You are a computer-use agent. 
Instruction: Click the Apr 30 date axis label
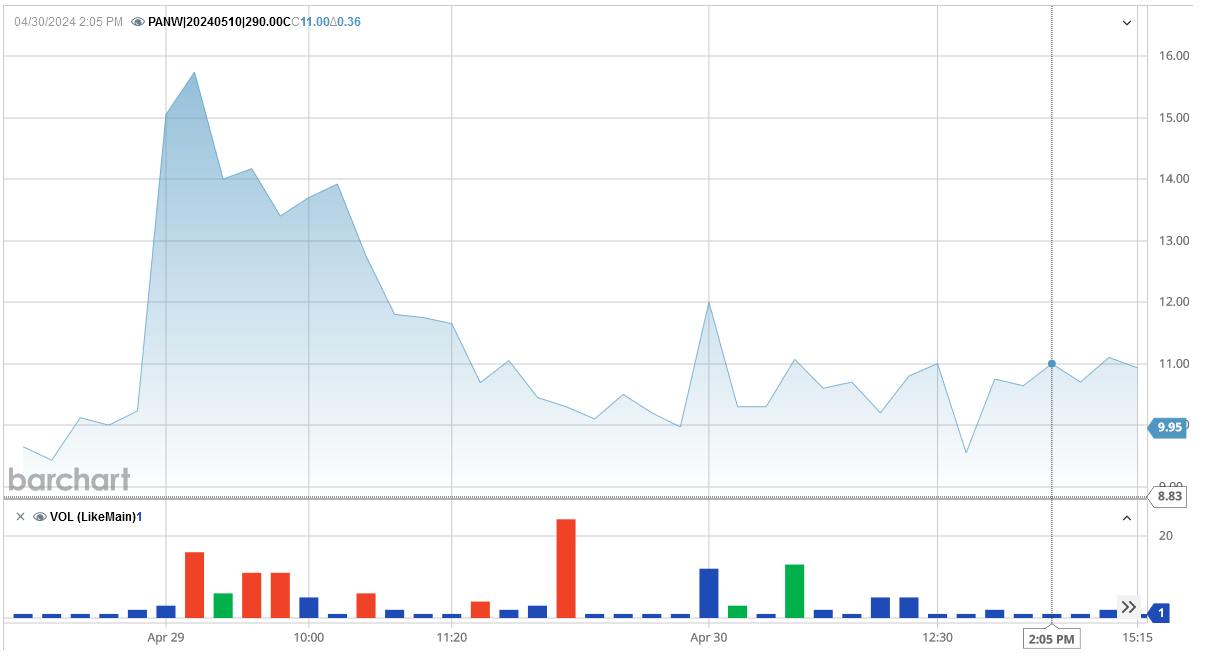point(708,637)
